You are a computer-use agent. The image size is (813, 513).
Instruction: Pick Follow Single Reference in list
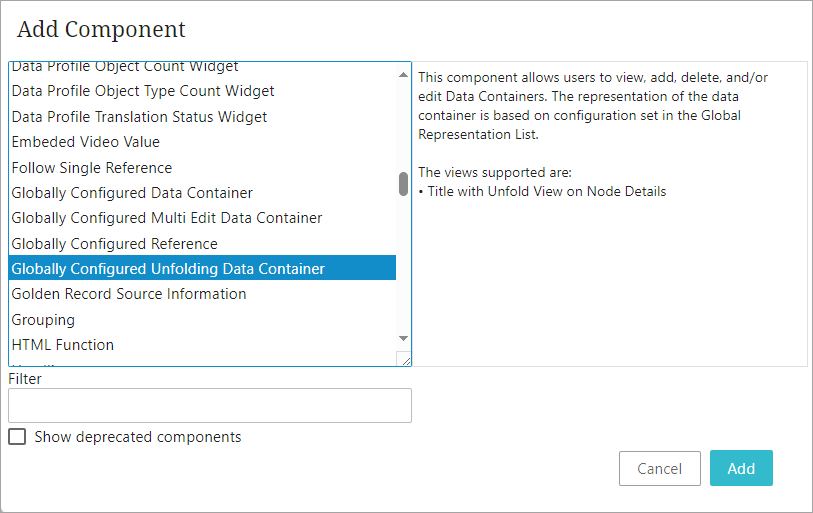click(91, 168)
